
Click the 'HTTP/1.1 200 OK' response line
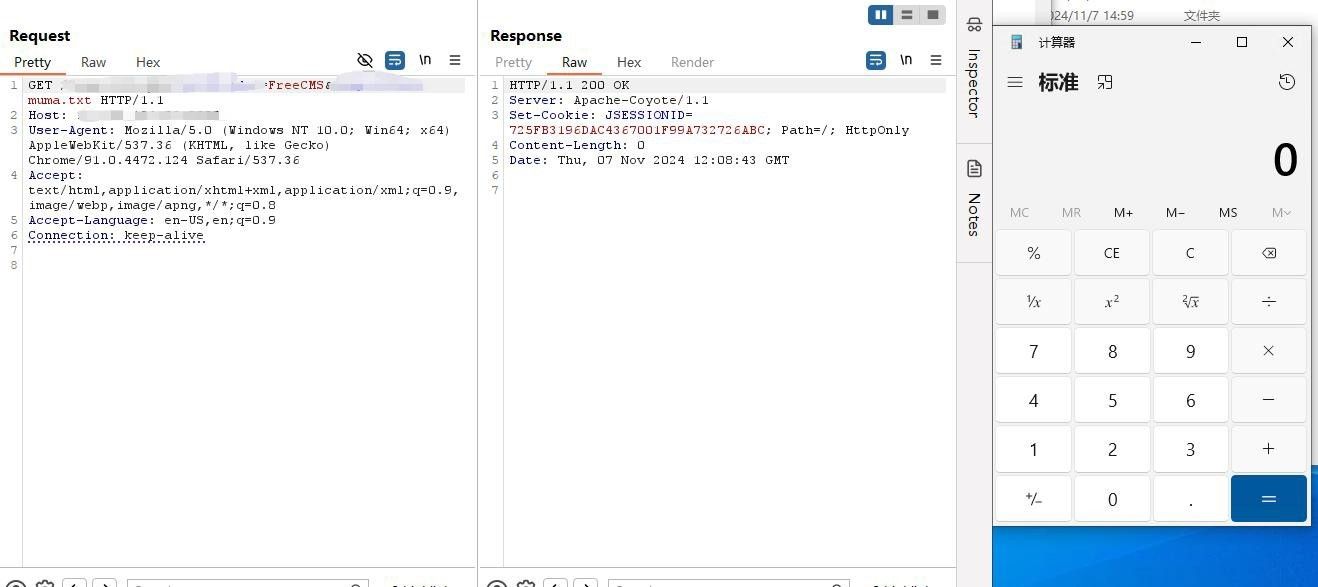click(569, 85)
